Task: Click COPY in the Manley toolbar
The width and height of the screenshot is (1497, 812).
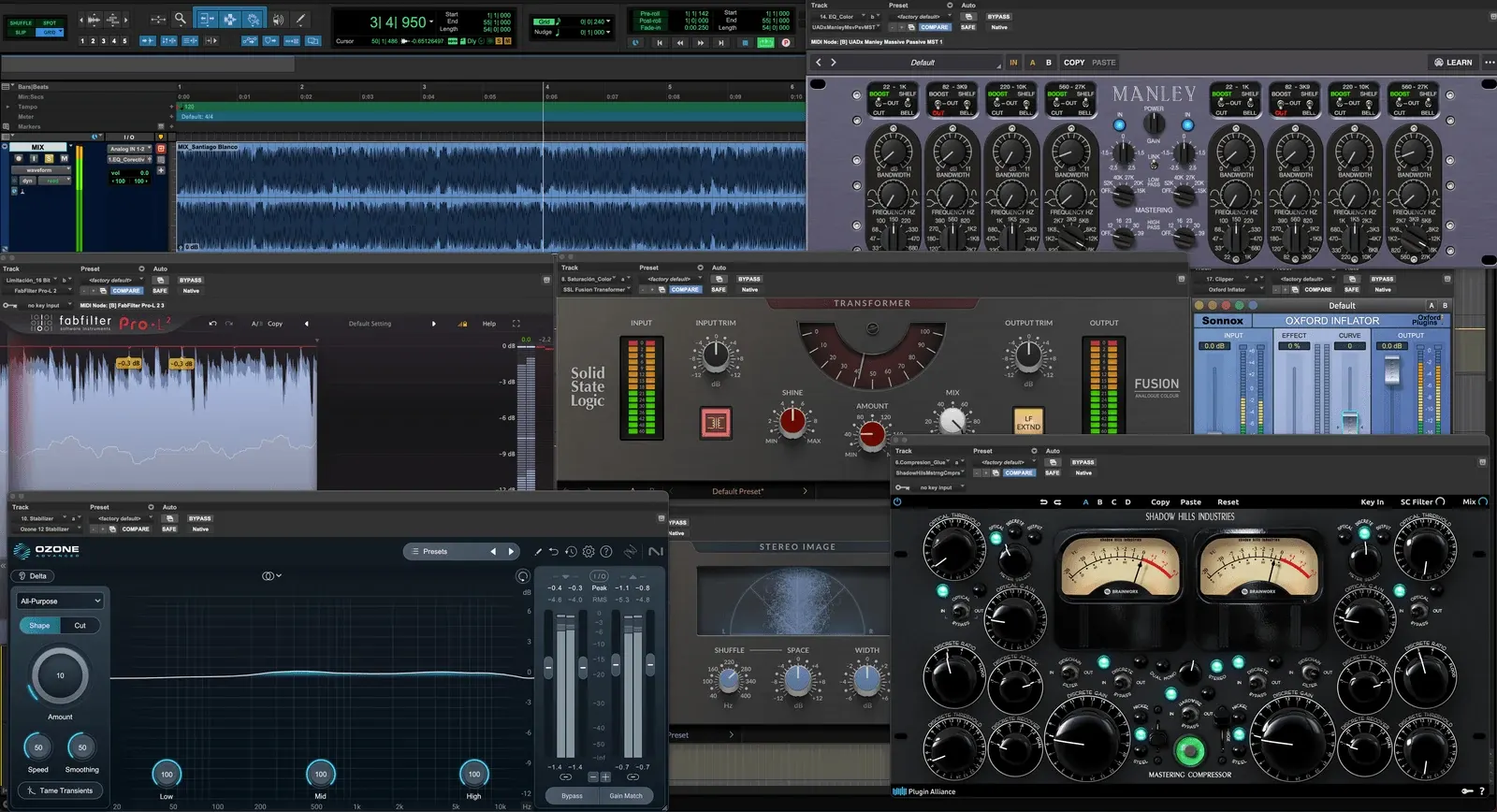Action: point(1074,63)
